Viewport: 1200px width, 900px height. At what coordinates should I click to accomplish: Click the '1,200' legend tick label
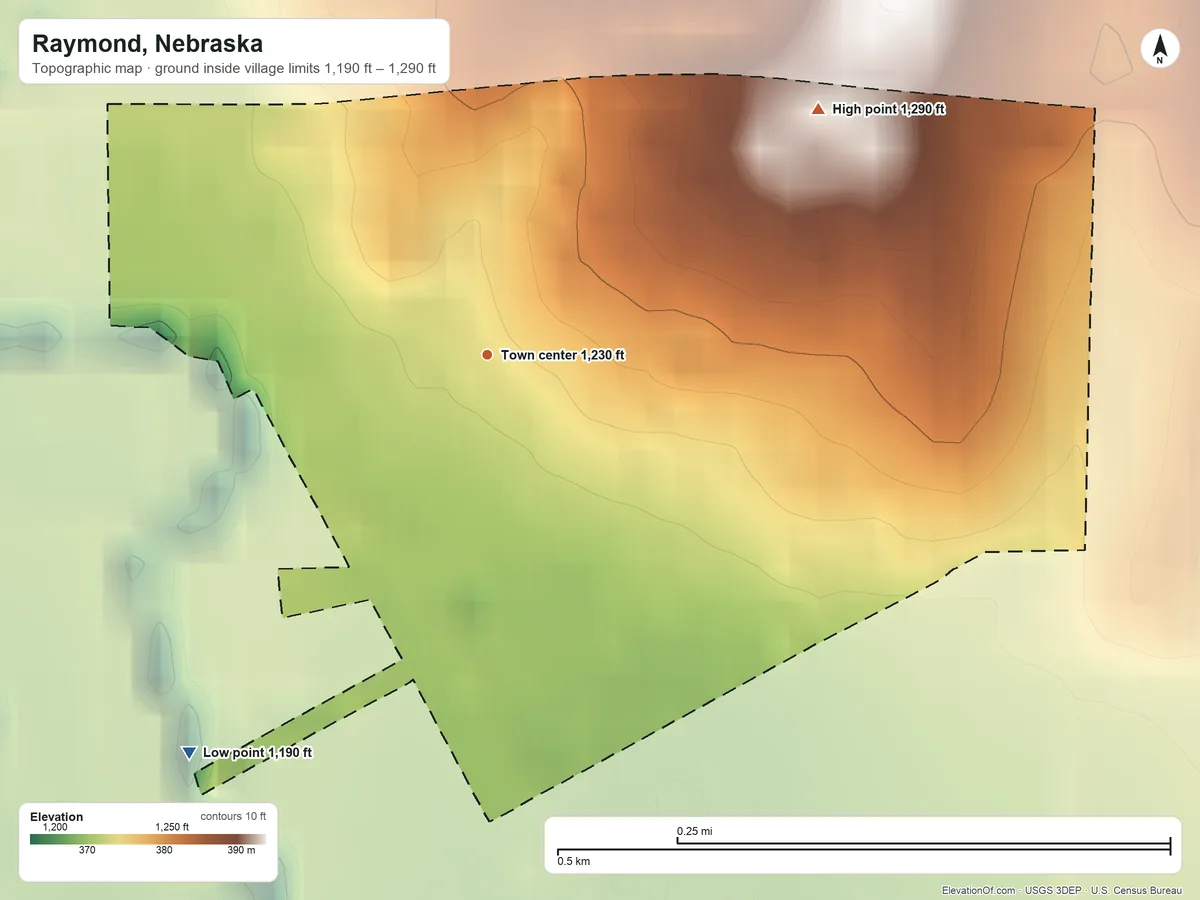coord(55,827)
